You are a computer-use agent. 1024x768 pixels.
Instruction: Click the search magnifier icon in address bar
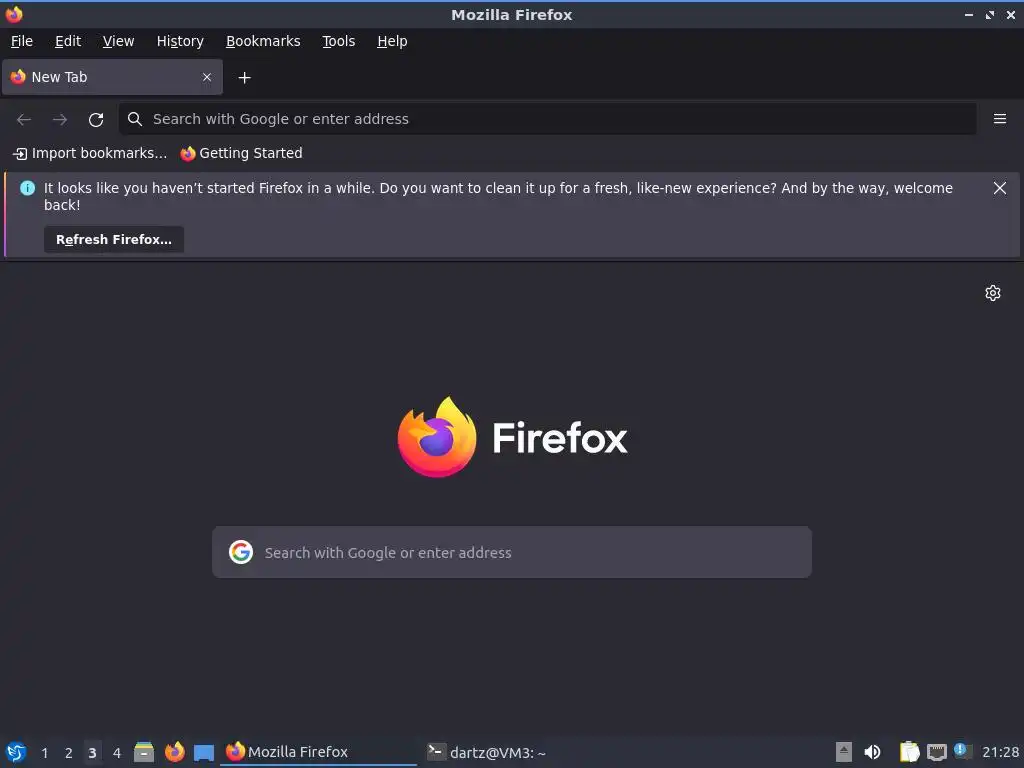(x=135, y=119)
